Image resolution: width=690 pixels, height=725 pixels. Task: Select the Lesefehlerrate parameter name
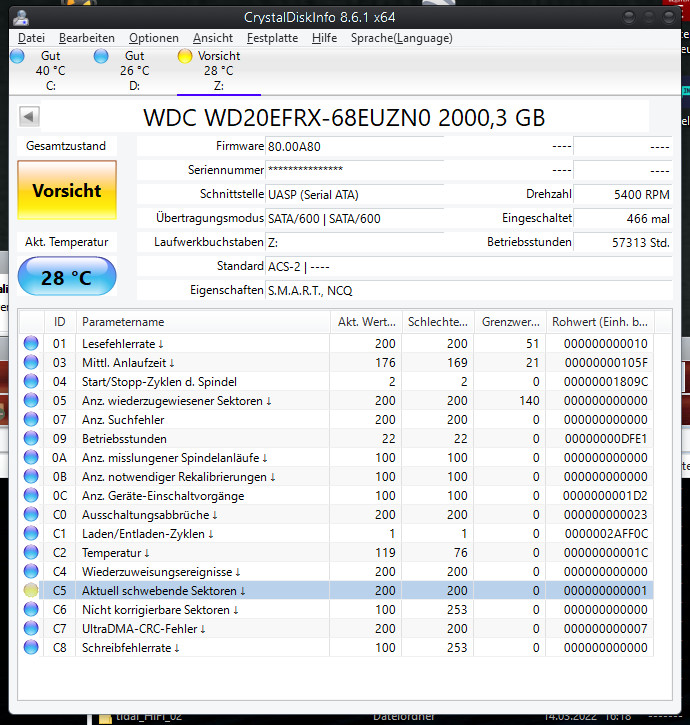(123, 344)
